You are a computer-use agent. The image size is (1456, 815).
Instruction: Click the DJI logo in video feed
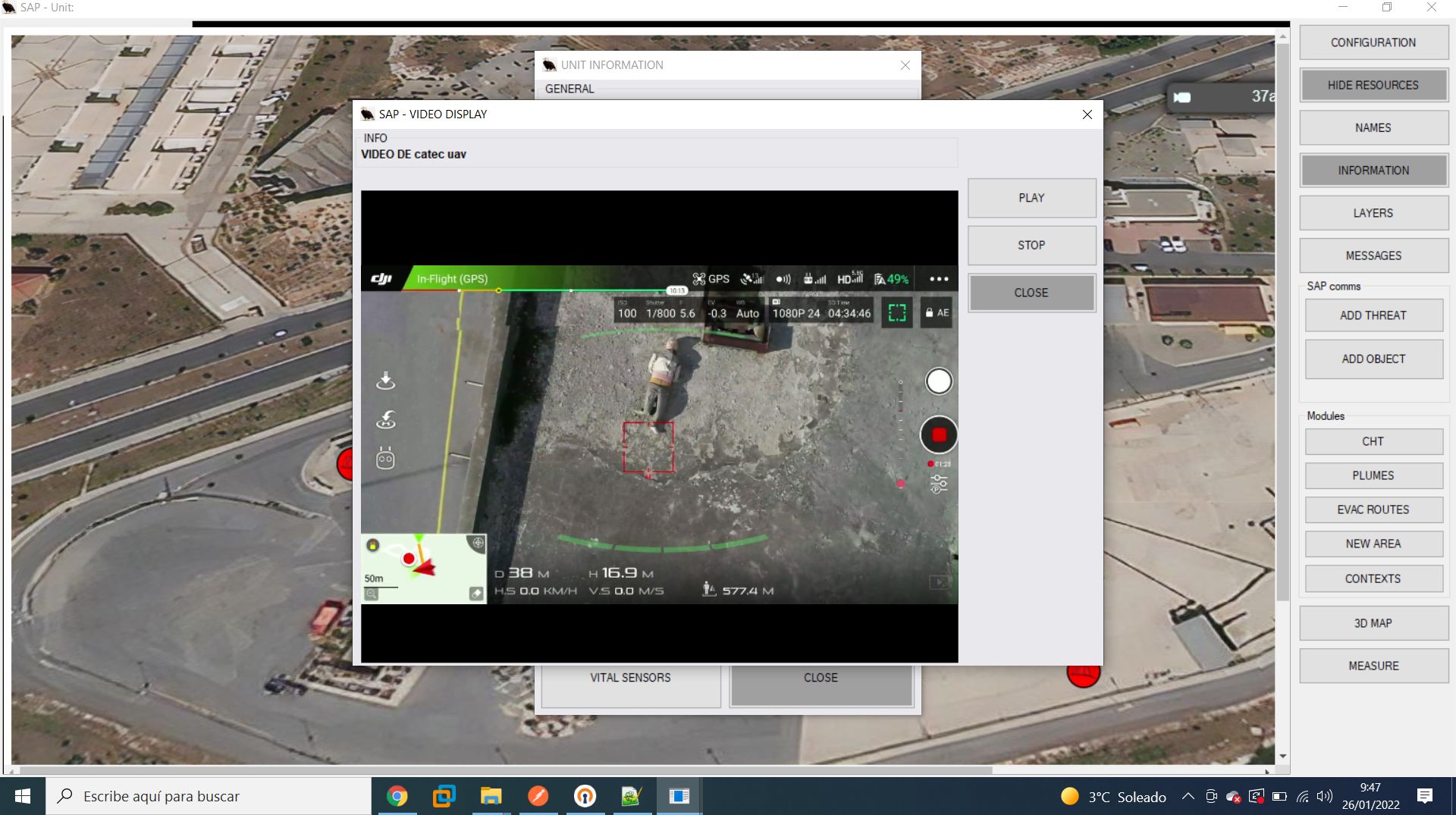(381, 279)
